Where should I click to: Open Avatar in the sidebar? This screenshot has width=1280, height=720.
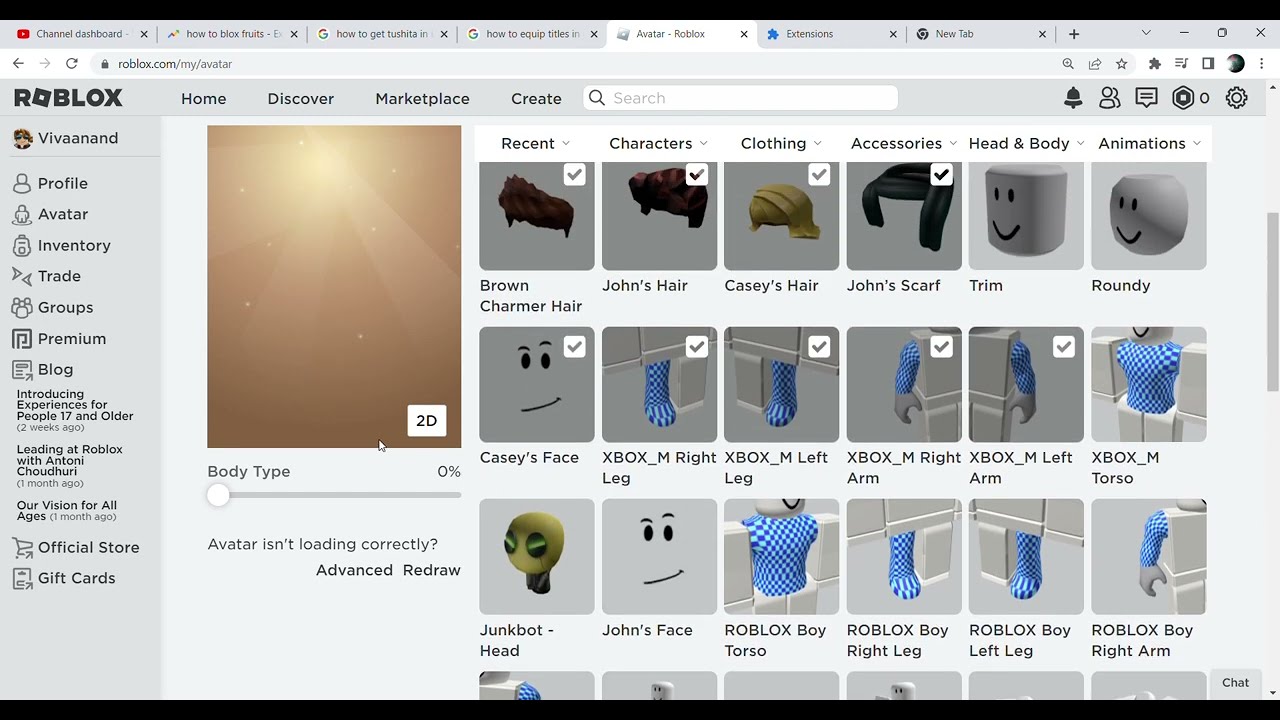point(62,214)
